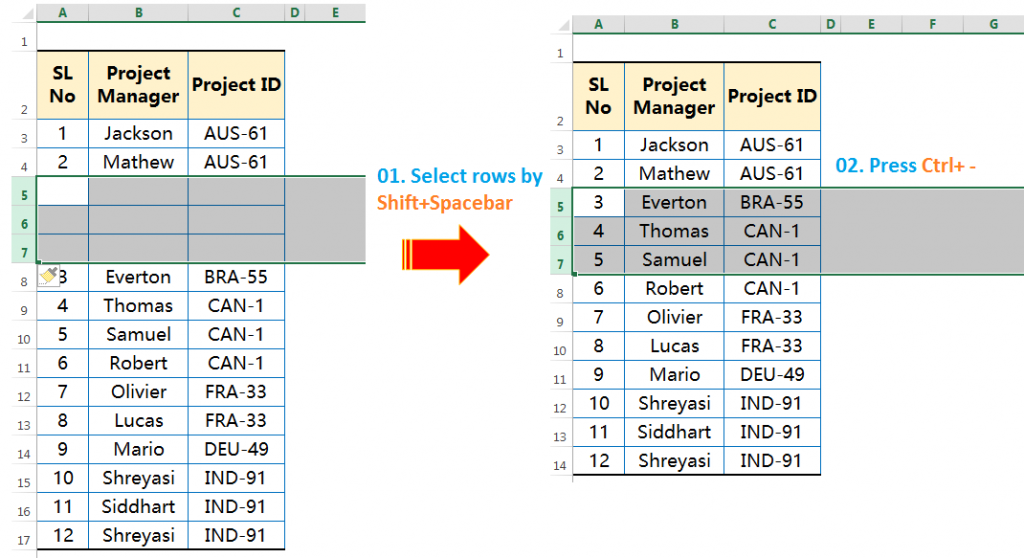
Task: Select 'Lucas' cell in left sheet
Action: (x=138, y=421)
